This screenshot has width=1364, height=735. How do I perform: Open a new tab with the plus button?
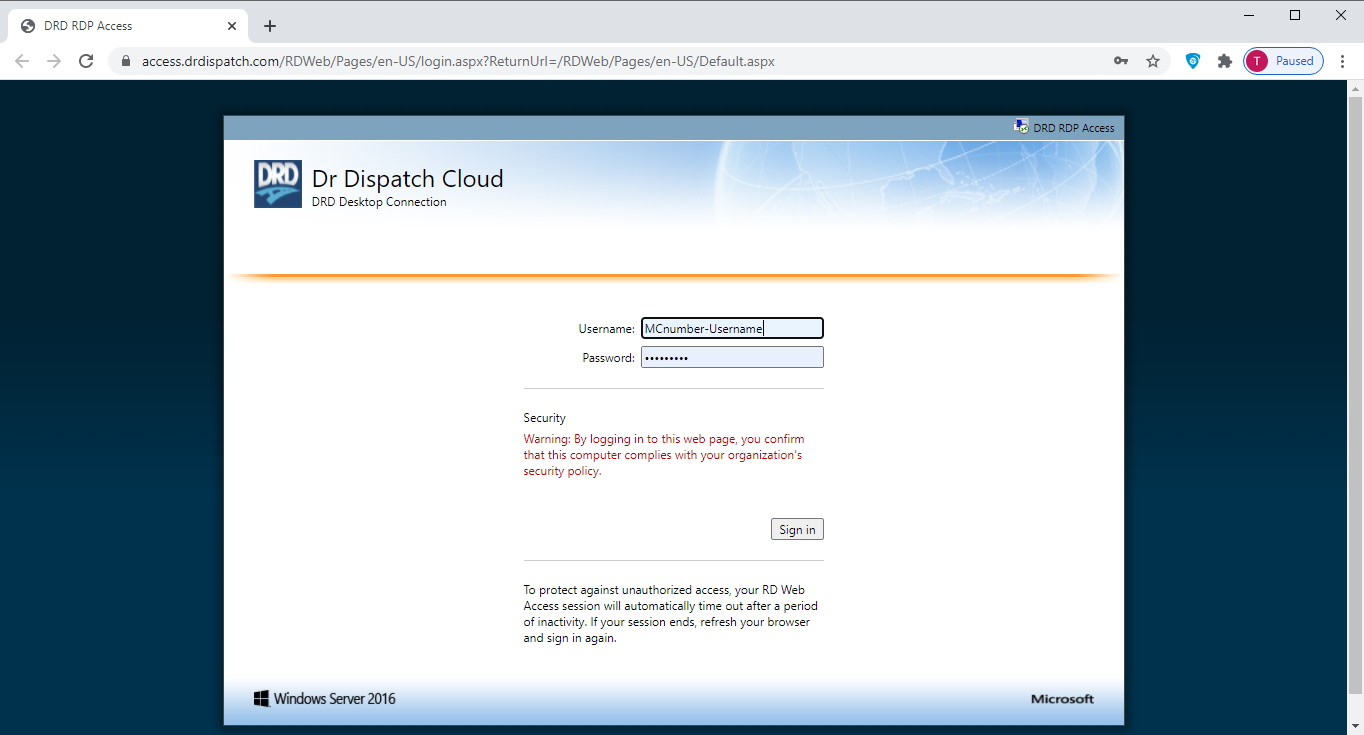(270, 26)
